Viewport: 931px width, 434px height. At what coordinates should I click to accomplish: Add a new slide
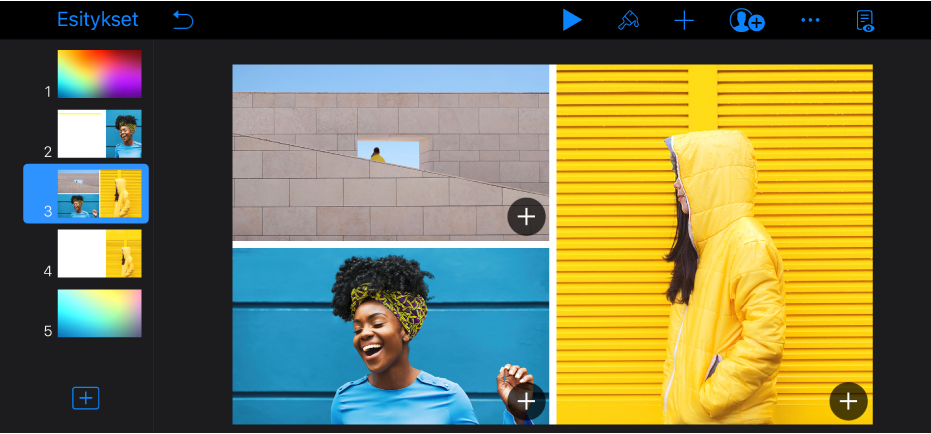[x=86, y=398]
